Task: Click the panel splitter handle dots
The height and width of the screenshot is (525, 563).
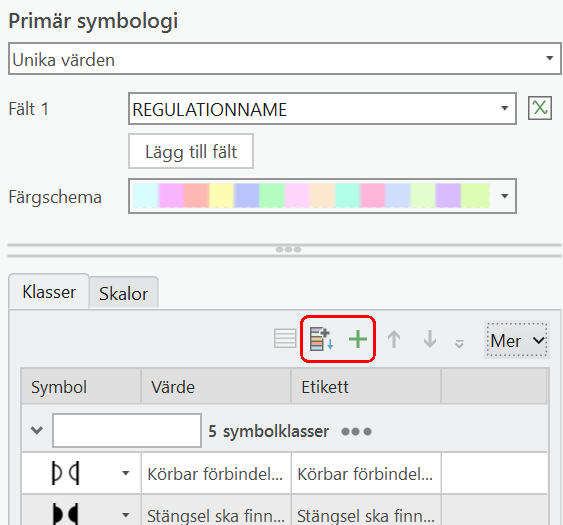Action: [x=288, y=250]
